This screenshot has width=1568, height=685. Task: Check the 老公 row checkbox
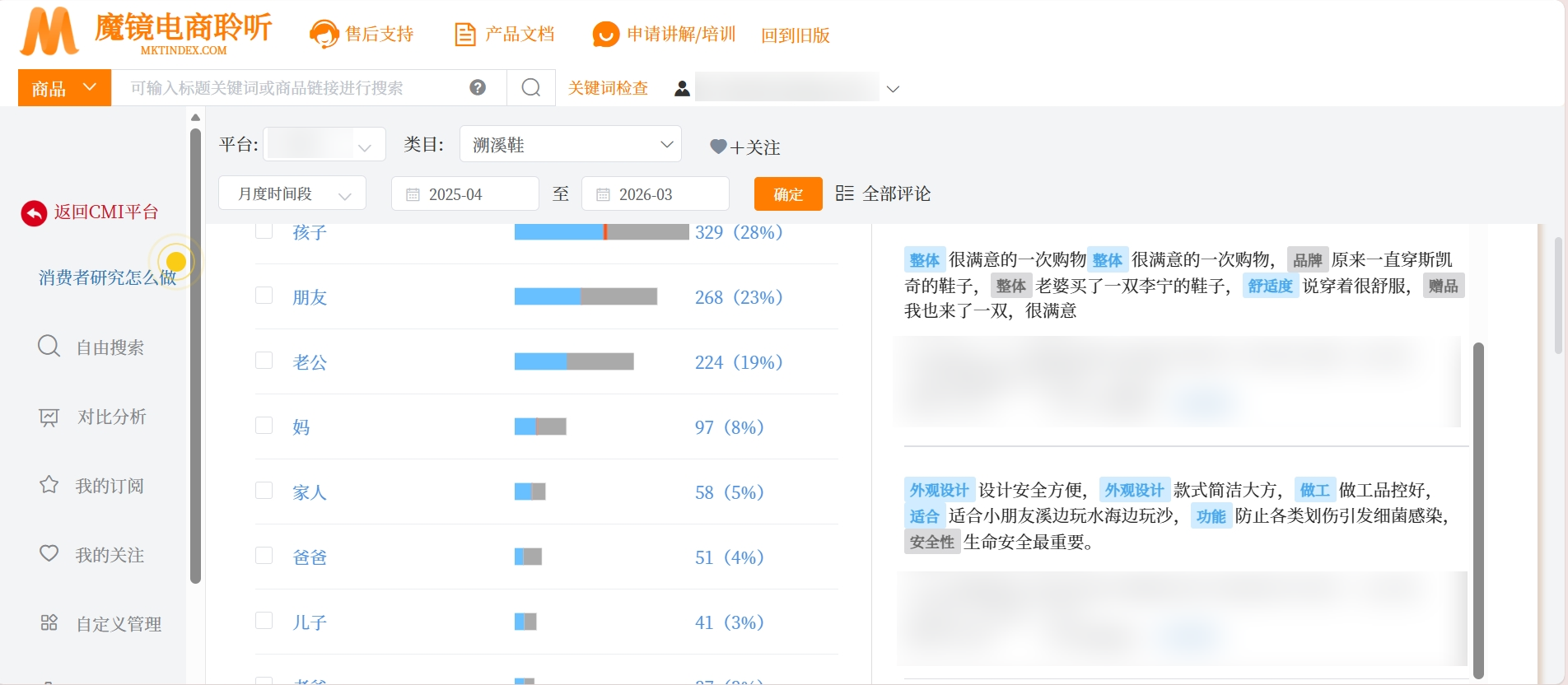(264, 361)
